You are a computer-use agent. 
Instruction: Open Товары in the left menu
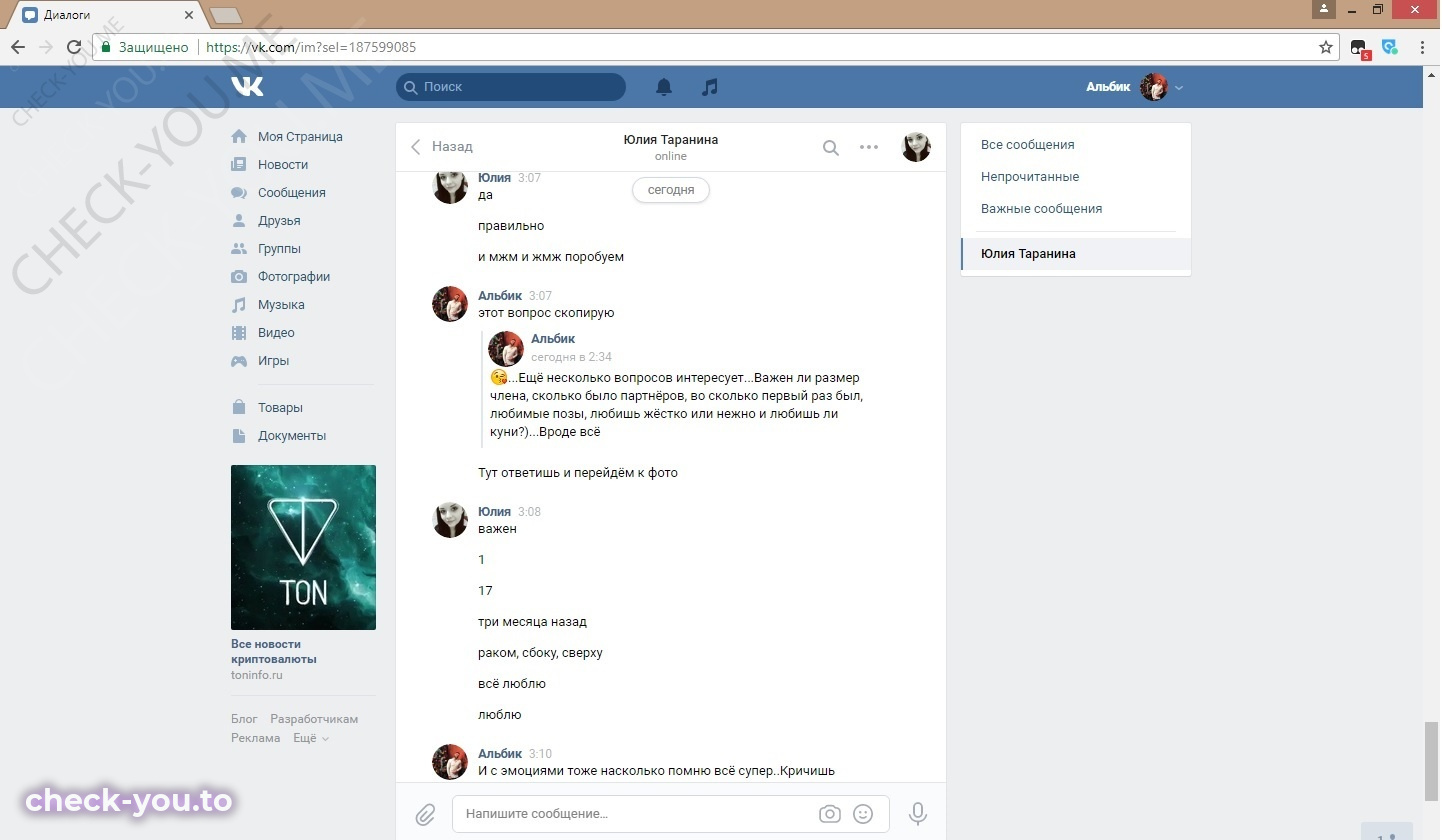(x=280, y=408)
